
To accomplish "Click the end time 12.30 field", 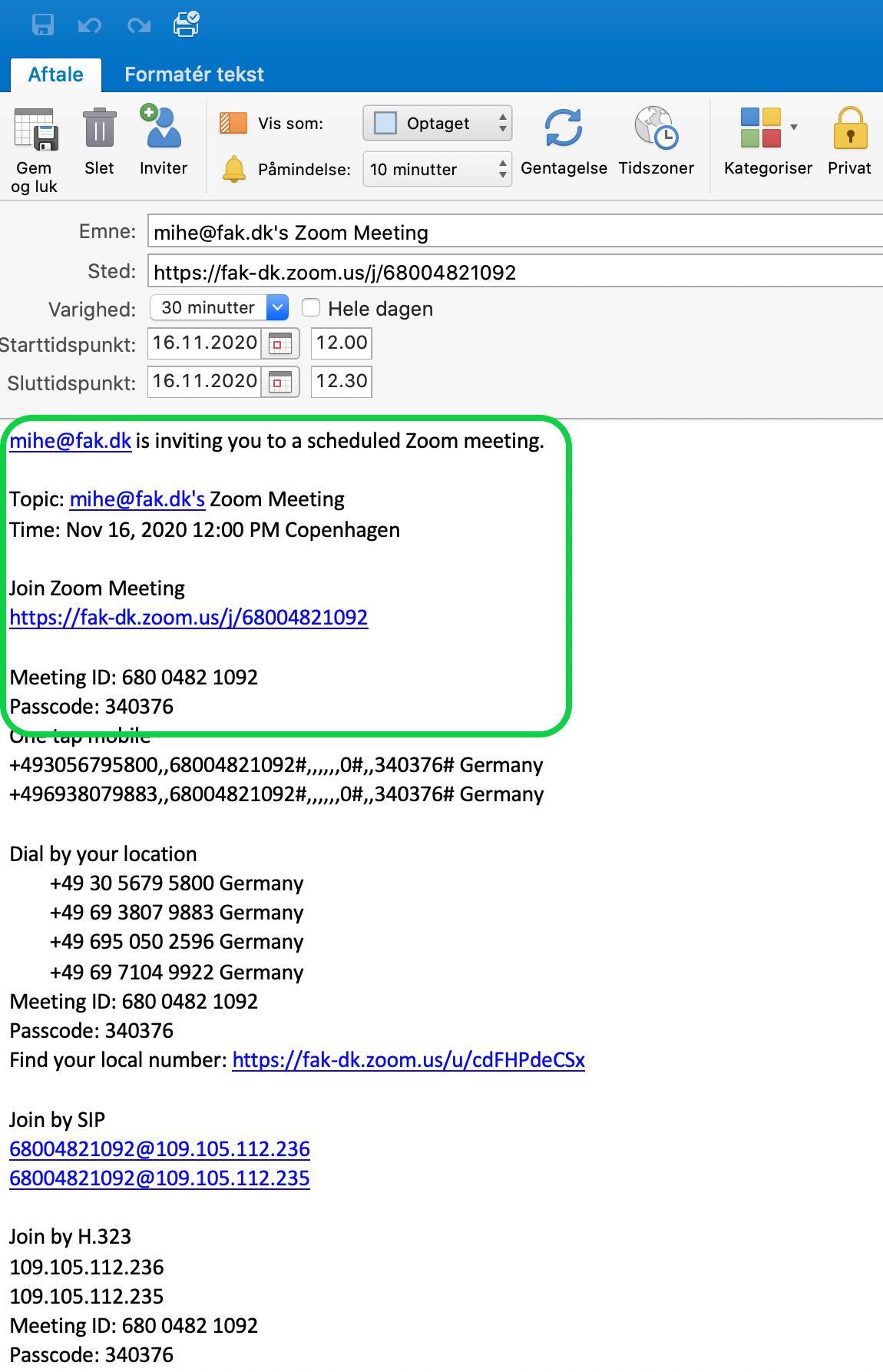I will [x=342, y=382].
